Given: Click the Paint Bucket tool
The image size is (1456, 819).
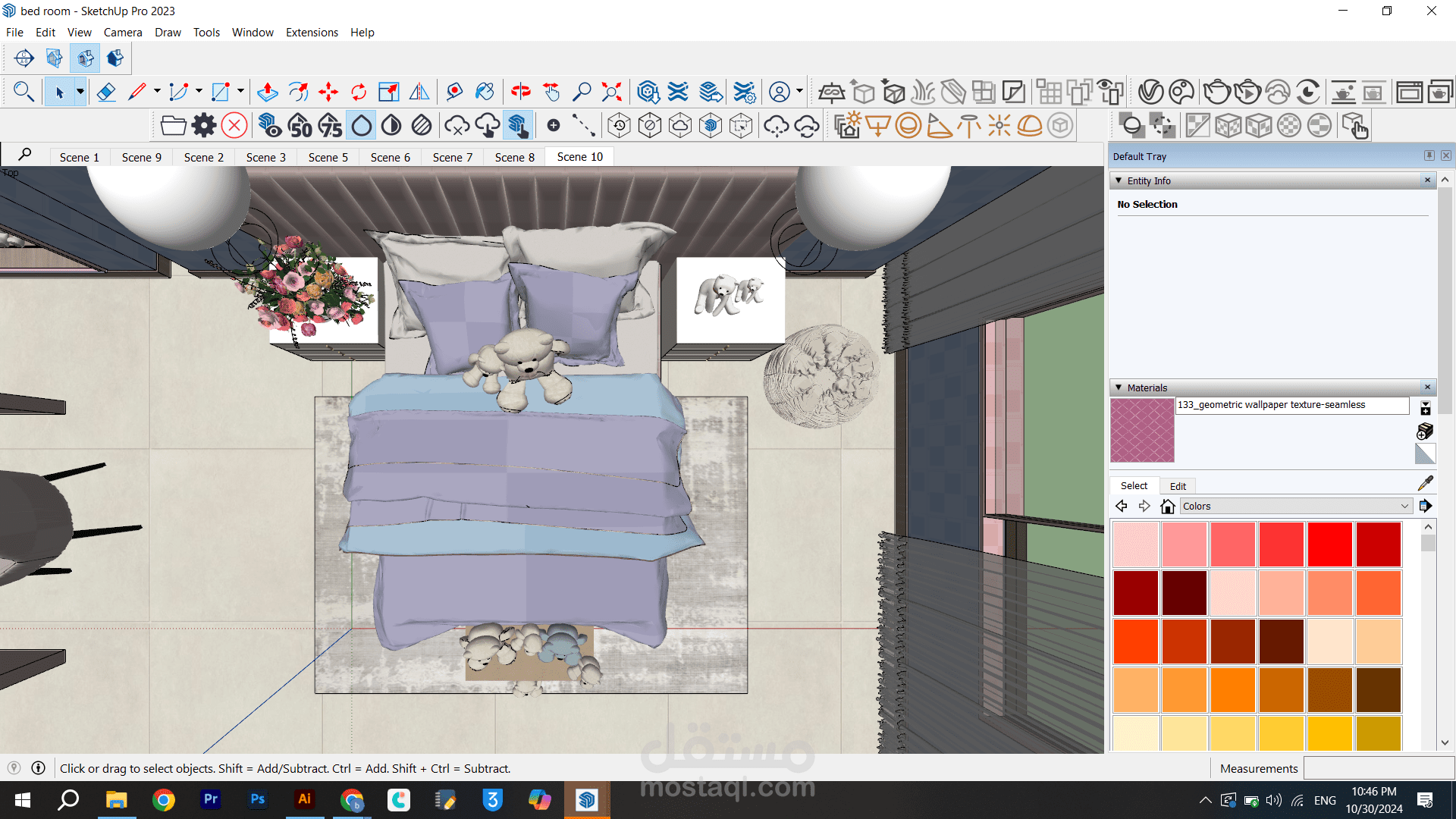Looking at the screenshot, I should [x=484, y=93].
